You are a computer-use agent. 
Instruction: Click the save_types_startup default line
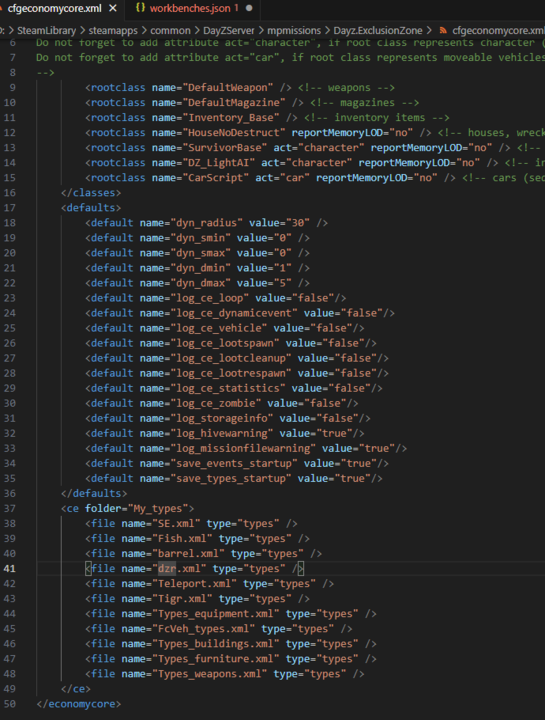point(234,478)
